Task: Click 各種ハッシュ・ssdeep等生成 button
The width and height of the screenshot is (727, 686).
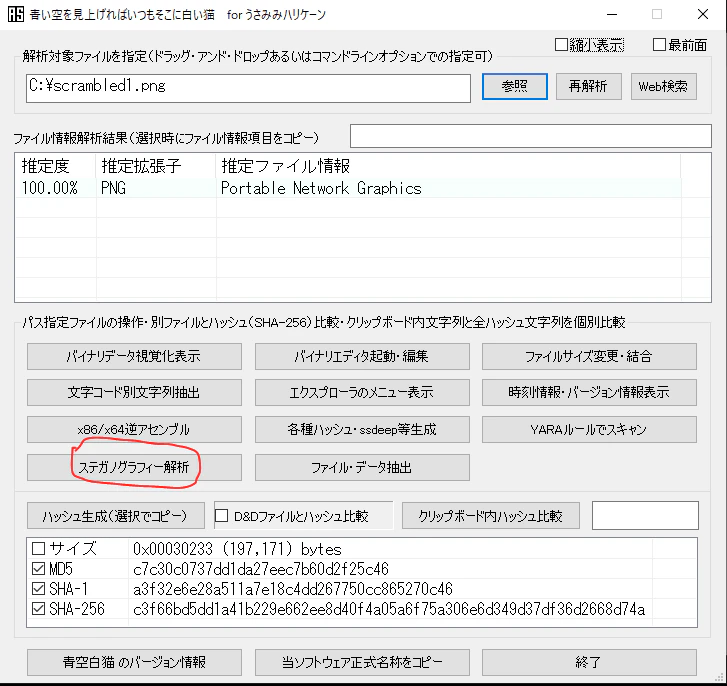Action: coord(362,430)
